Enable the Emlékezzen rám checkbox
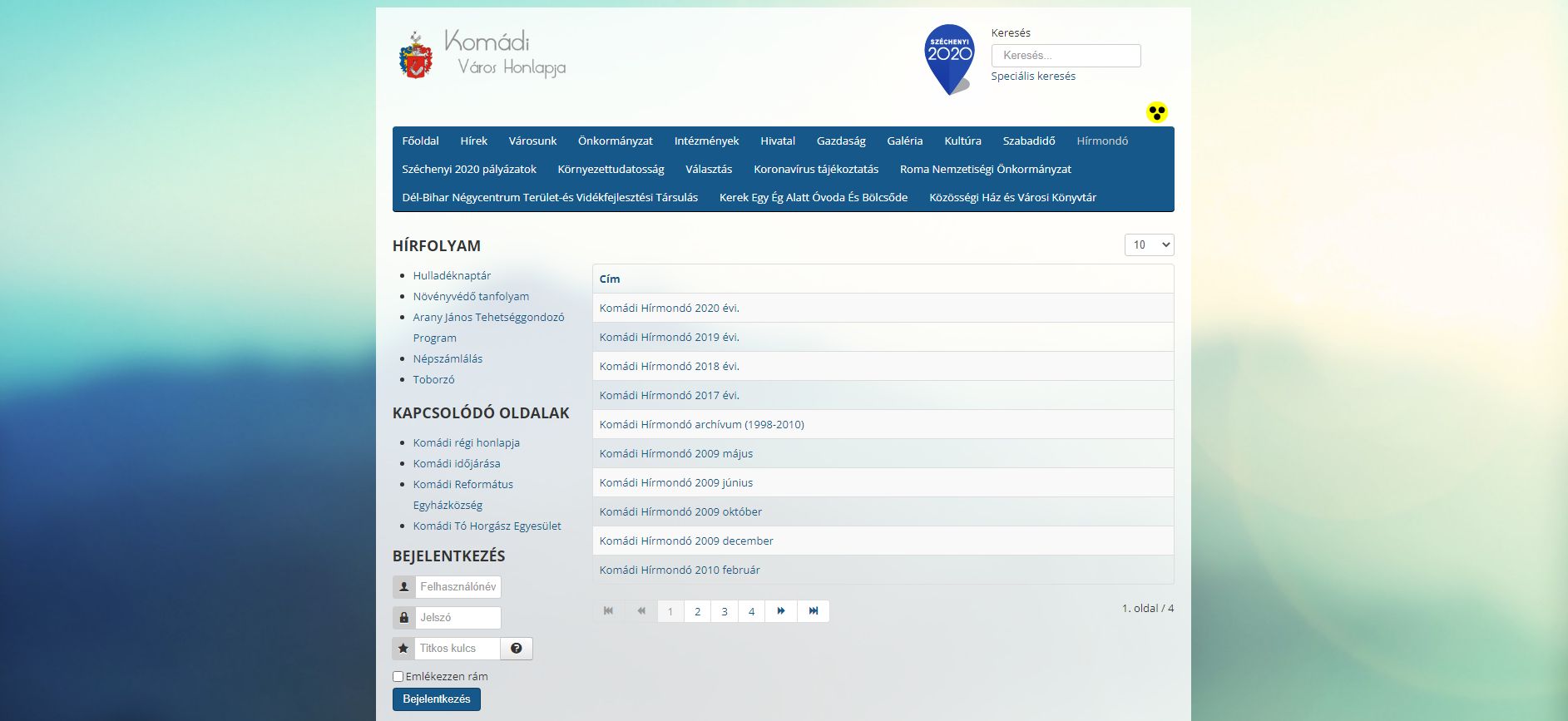Viewport: 1568px width, 721px height. (x=398, y=677)
